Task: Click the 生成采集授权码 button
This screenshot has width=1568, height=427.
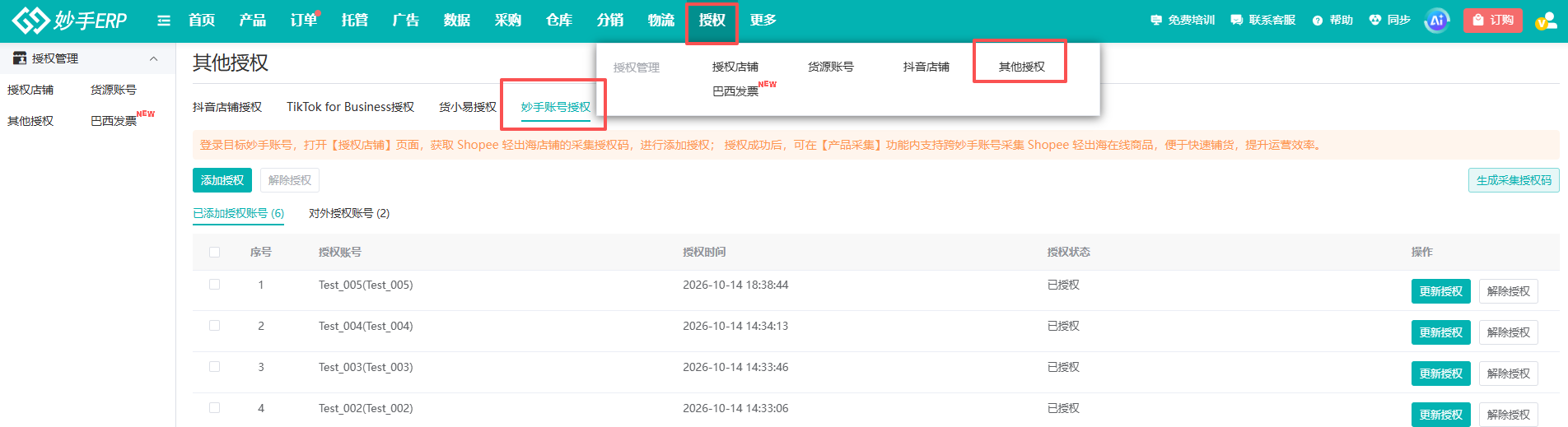Action: [1514, 180]
